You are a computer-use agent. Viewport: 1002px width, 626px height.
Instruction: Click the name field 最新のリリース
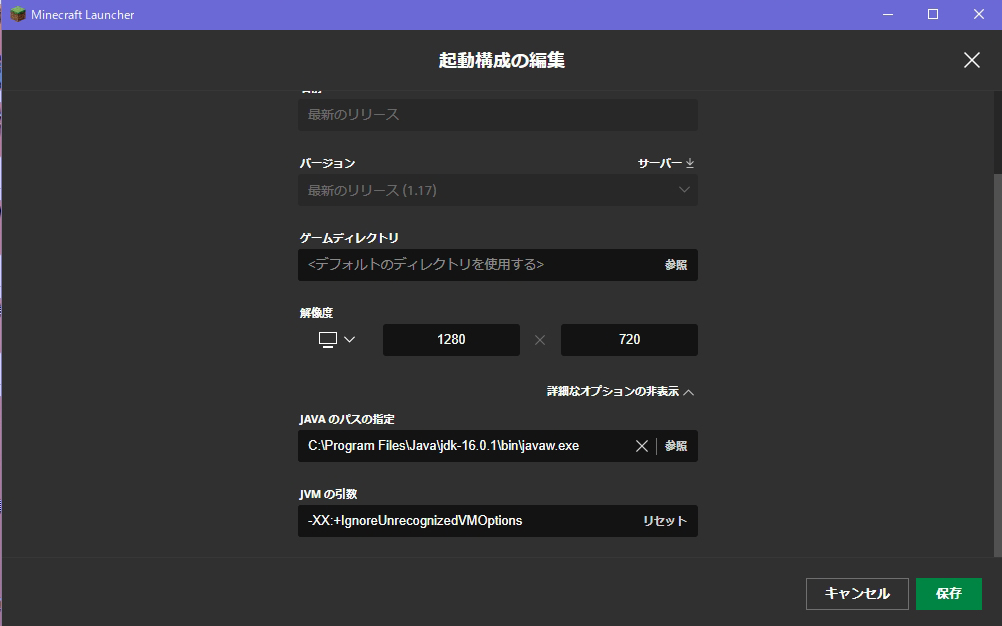tap(498, 114)
